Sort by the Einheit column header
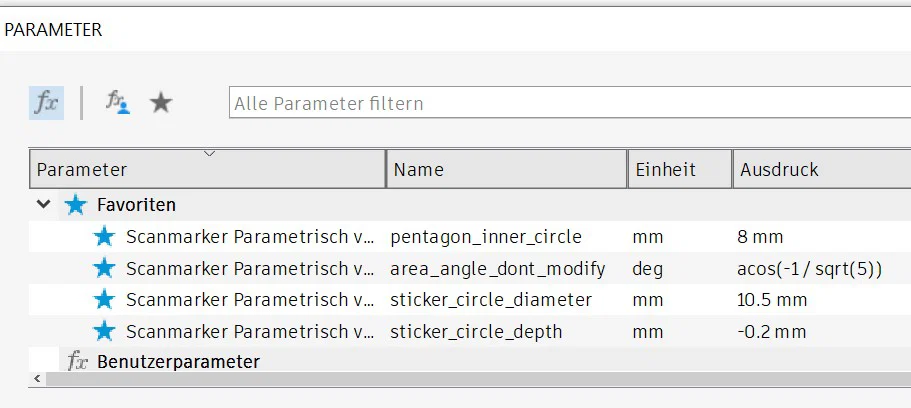 (678, 170)
